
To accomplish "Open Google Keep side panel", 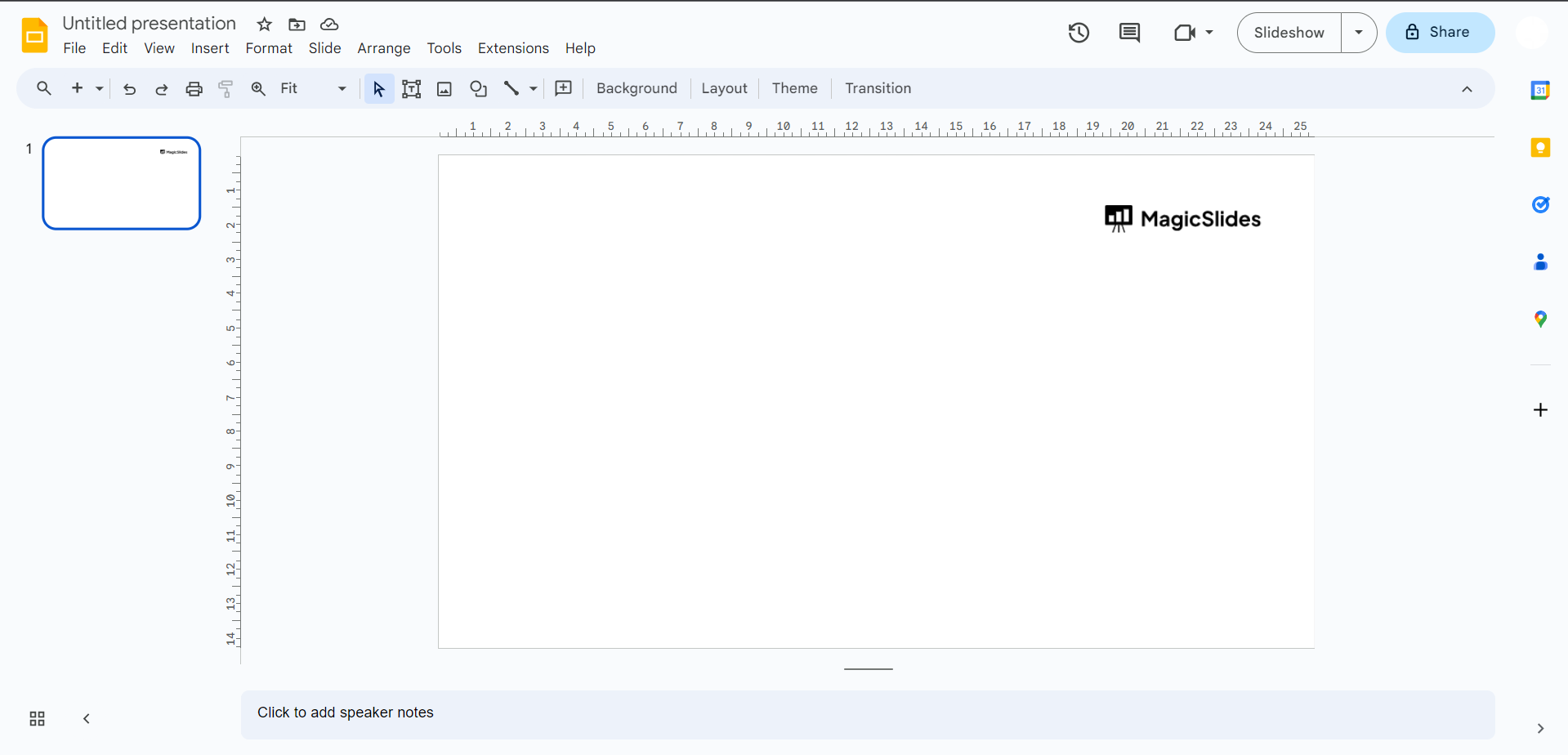I will (1540, 147).
